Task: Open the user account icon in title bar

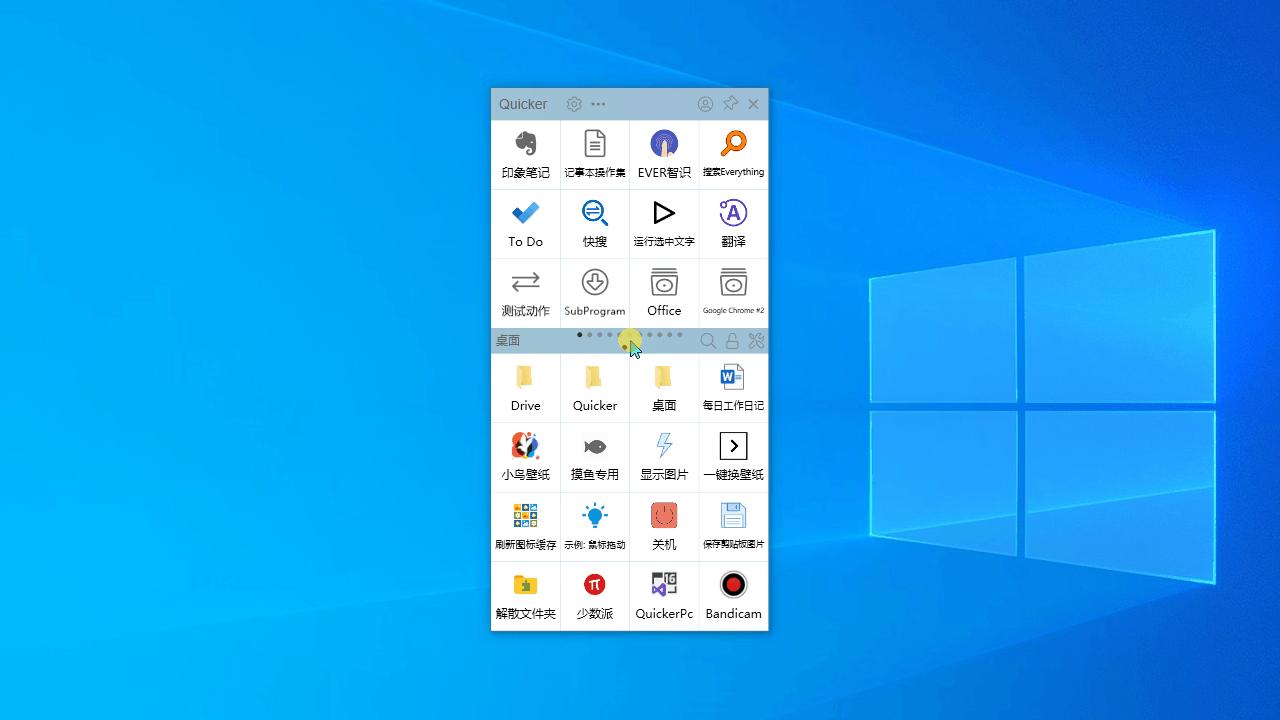Action: [x=705, y=104]
